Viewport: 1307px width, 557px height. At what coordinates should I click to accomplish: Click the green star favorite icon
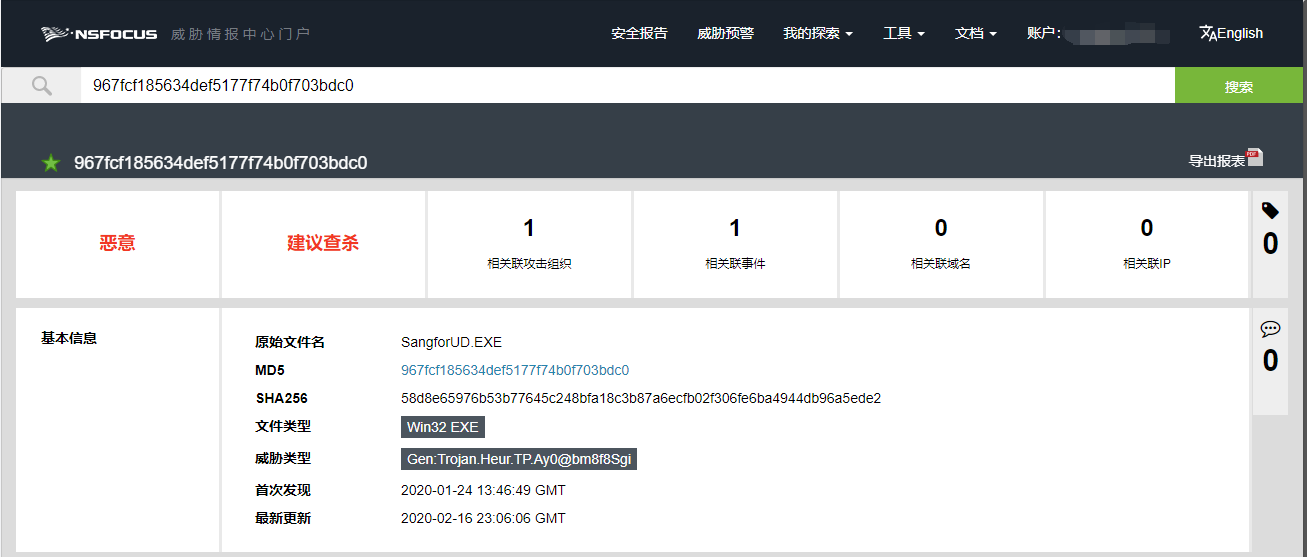(x=51, y=163)
